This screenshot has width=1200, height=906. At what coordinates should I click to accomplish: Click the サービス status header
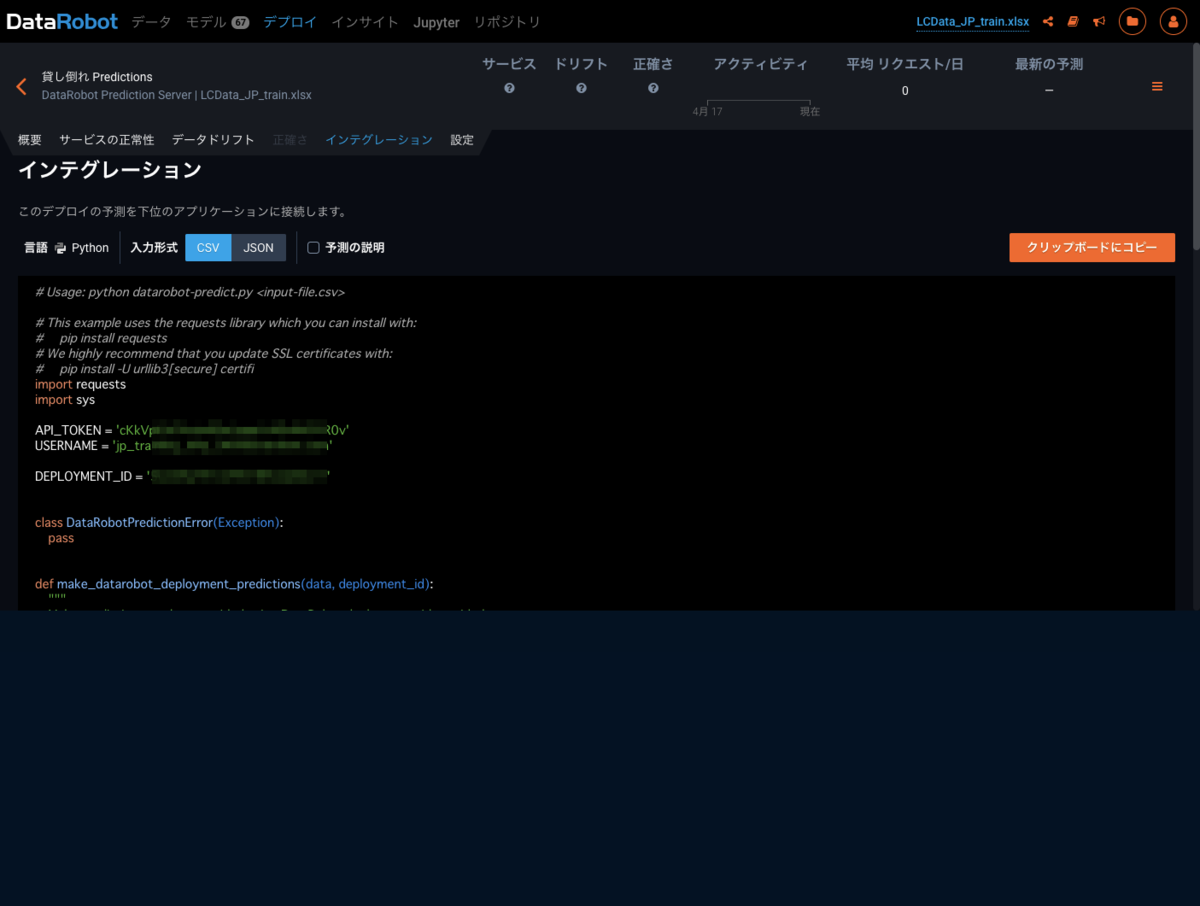[x=510, y=64]
